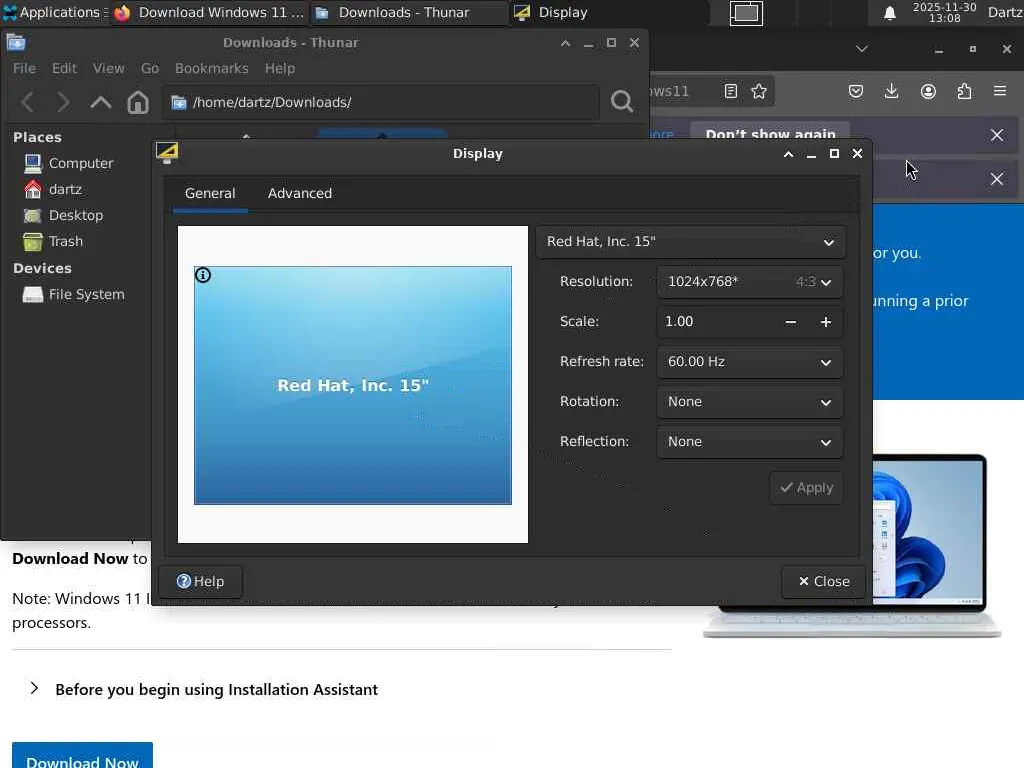Click the Display dialog title bar icon
The width and height of the screenshot is (1024, 768).
click(167, 153)
